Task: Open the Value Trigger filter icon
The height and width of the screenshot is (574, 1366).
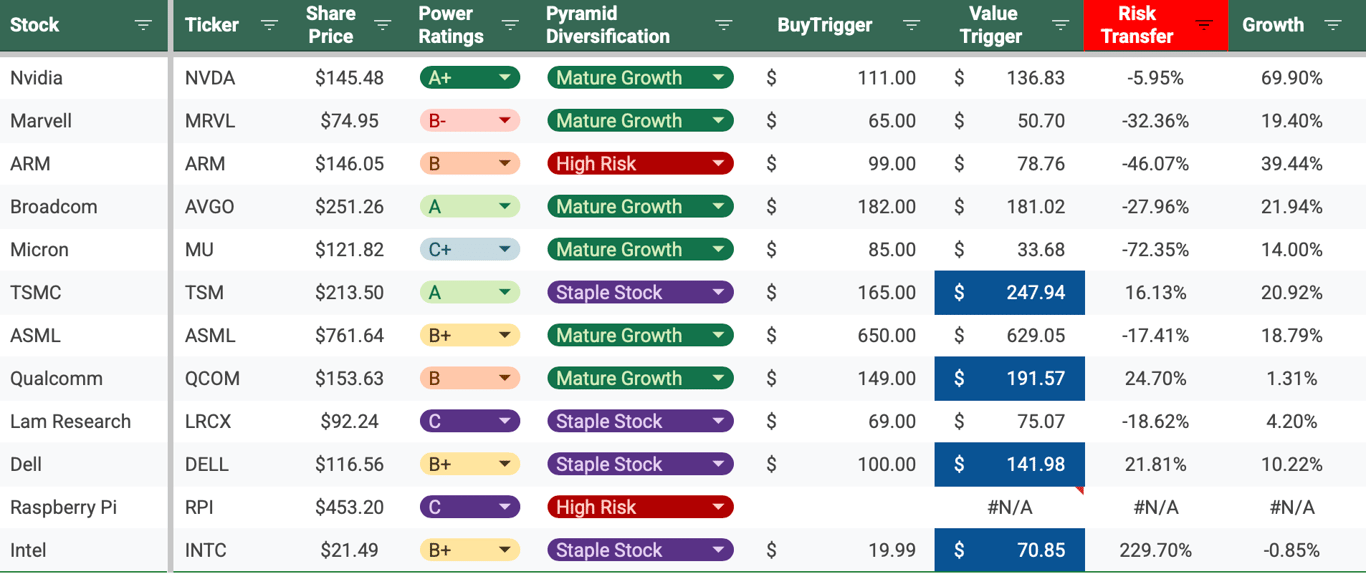Action: coord(1061,25)
